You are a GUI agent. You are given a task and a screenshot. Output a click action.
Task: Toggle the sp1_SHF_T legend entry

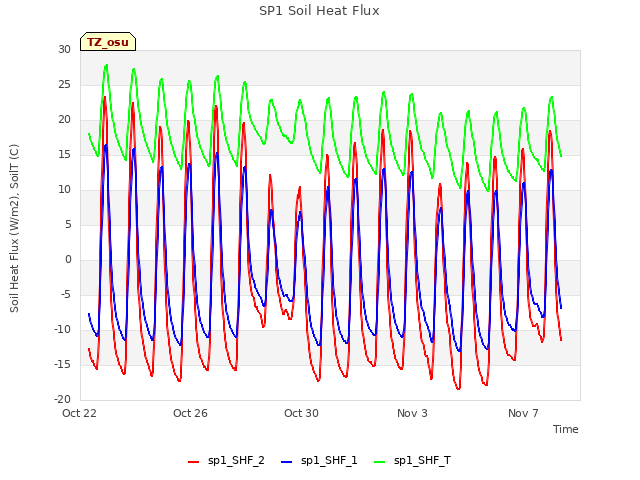pyautogui.click(x=412, y=461)
